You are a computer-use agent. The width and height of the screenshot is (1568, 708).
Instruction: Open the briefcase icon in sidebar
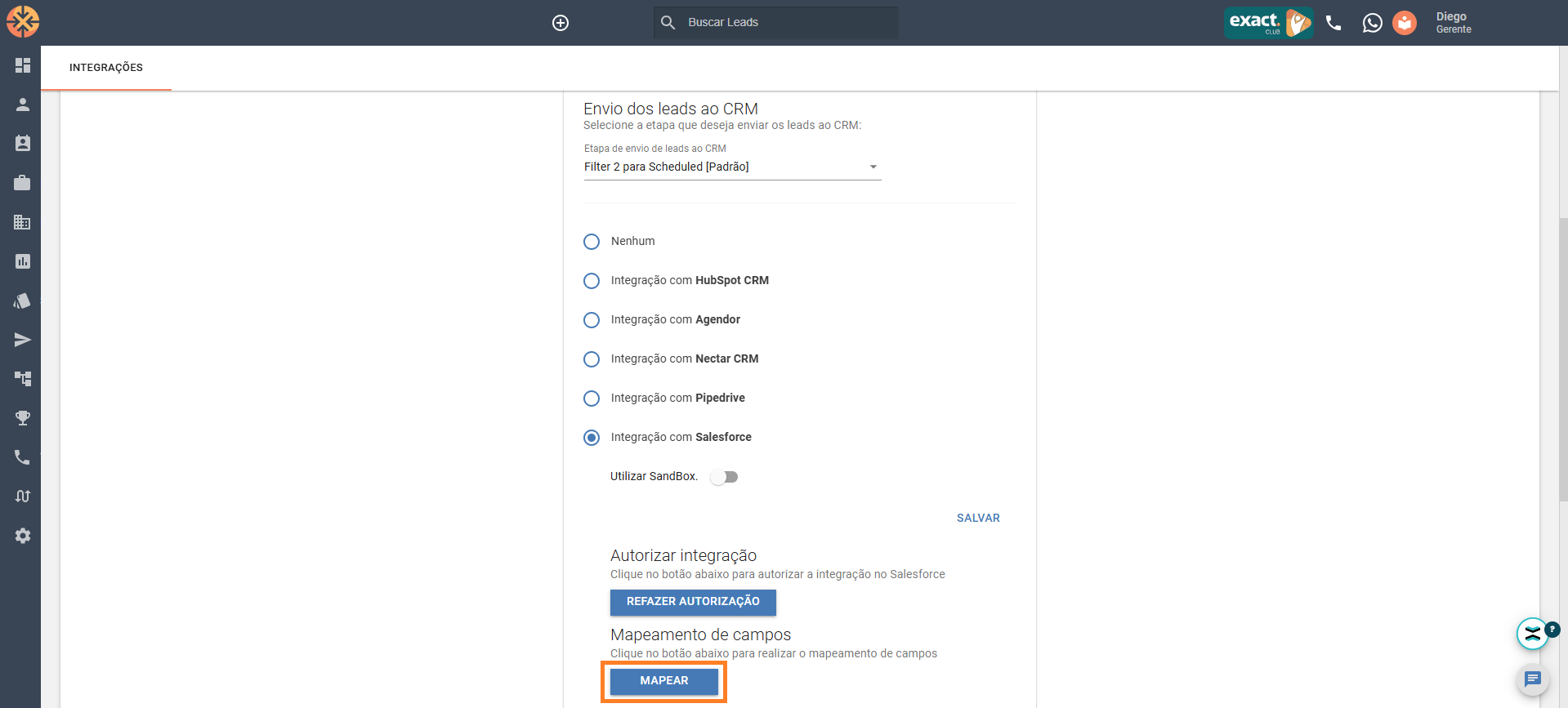[23, 183]
